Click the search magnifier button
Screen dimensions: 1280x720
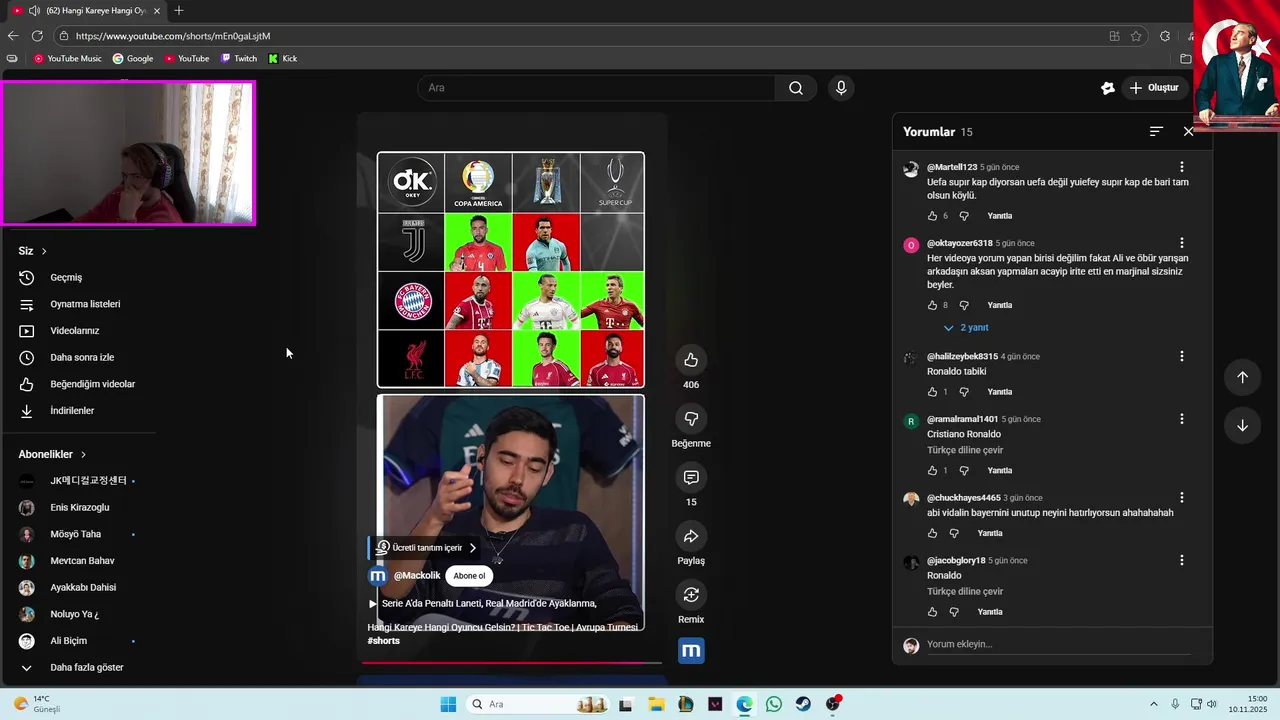pos(796,88)
